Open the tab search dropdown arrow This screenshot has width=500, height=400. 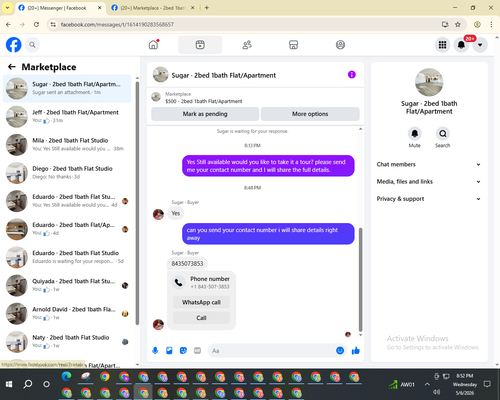[x=7, y=8]
